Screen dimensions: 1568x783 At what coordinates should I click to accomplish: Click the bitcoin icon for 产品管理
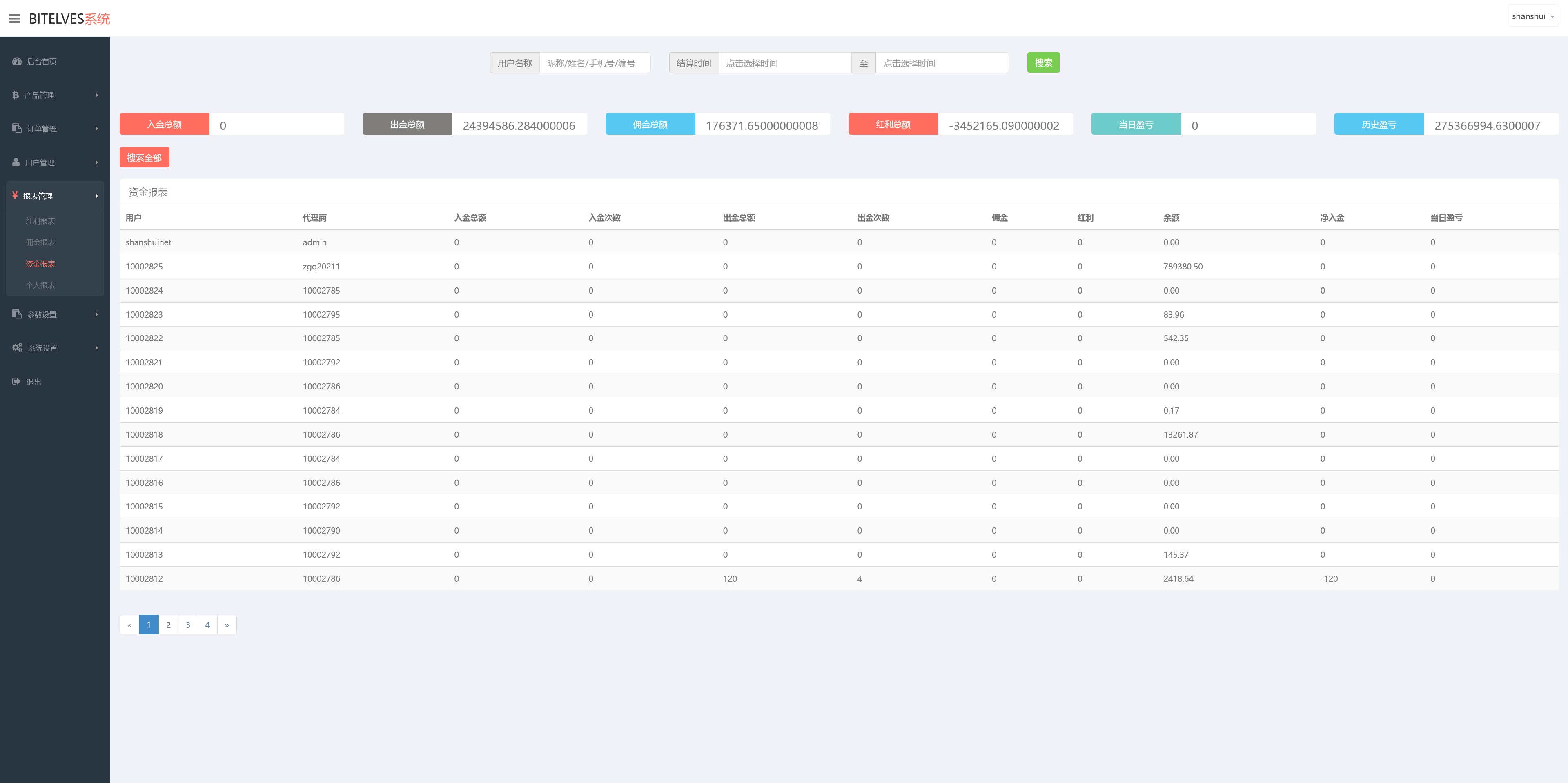tap(16, 95)
